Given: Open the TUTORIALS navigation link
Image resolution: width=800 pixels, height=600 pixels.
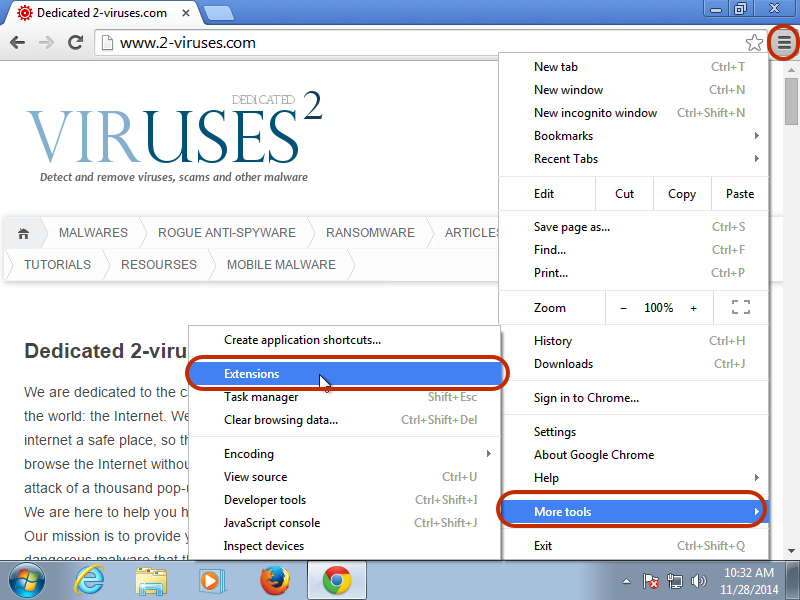Looking at the screenshot, I should click(x=57, y=265).
